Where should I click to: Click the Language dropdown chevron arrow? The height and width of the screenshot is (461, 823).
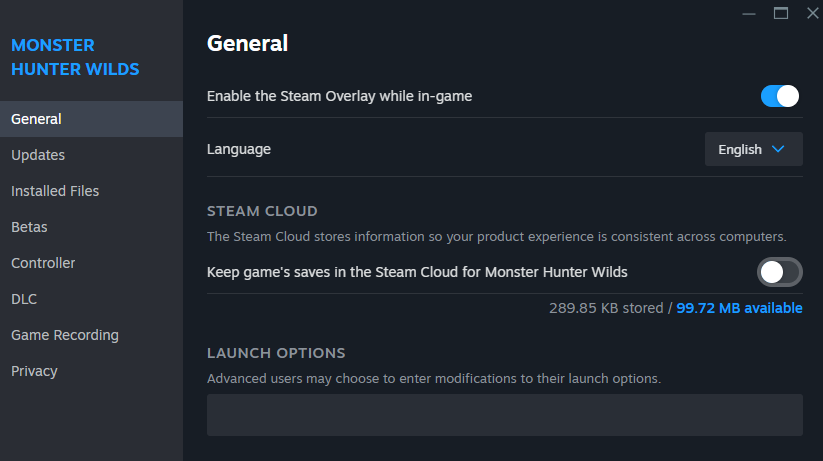(779, 150)
